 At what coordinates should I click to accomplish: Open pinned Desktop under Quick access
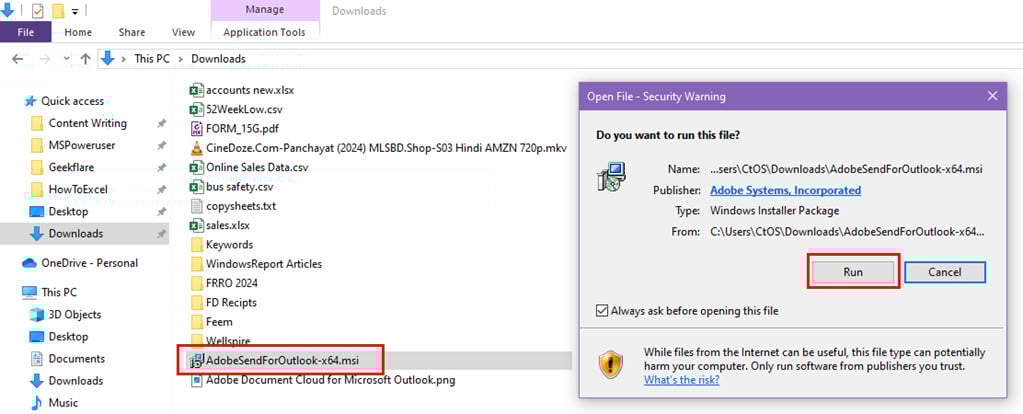pos(68,212)
